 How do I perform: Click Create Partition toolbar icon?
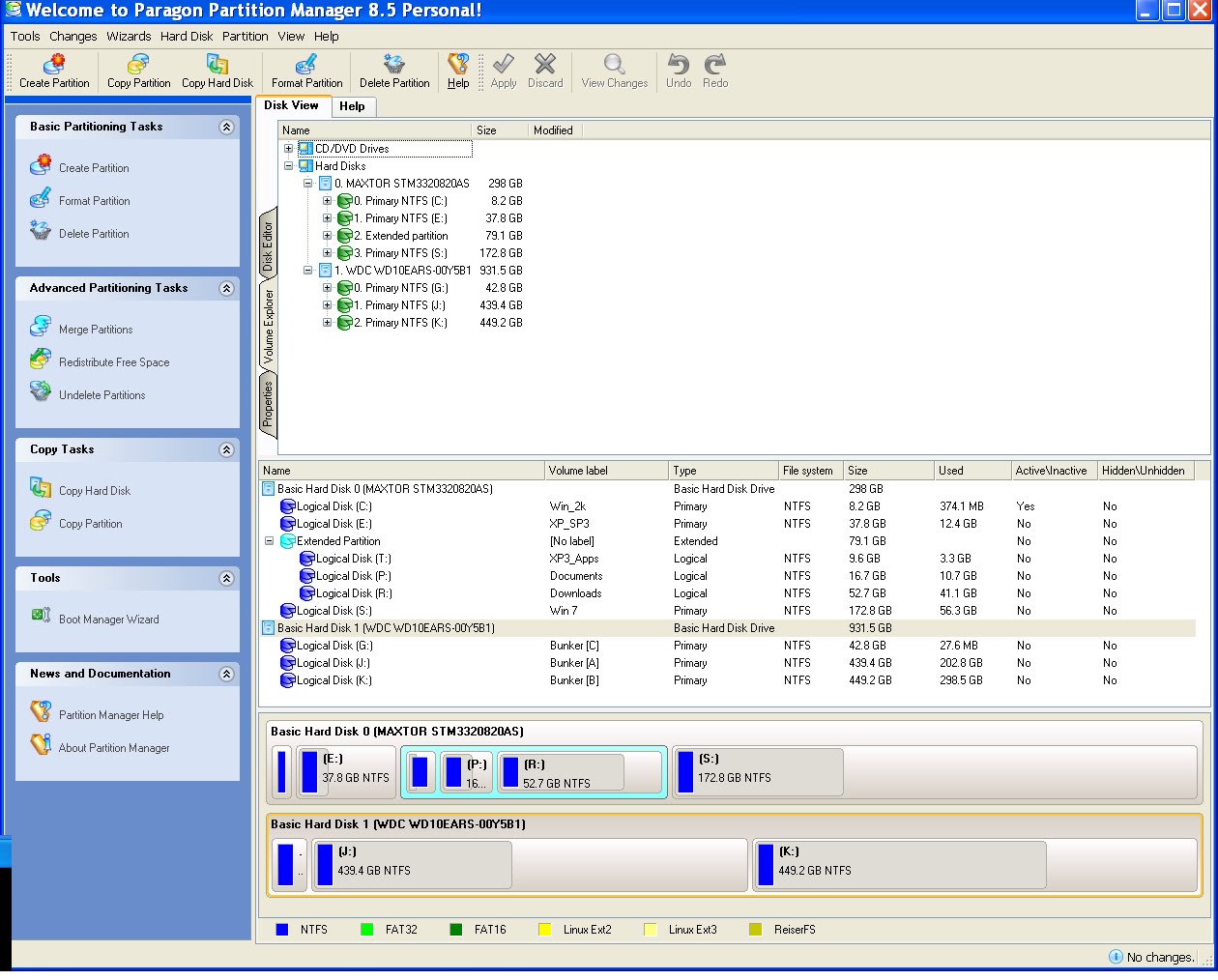coord(54,65)
